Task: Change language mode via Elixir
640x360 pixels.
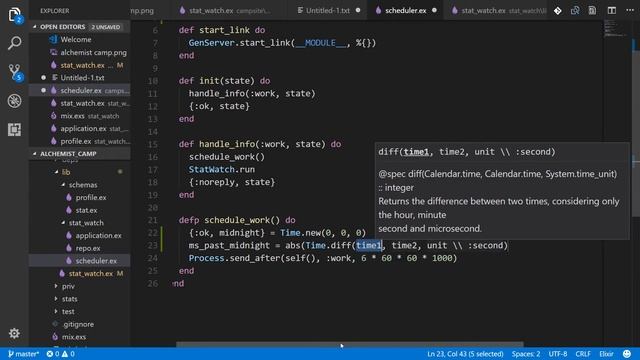Action: (x=606, y=354)
